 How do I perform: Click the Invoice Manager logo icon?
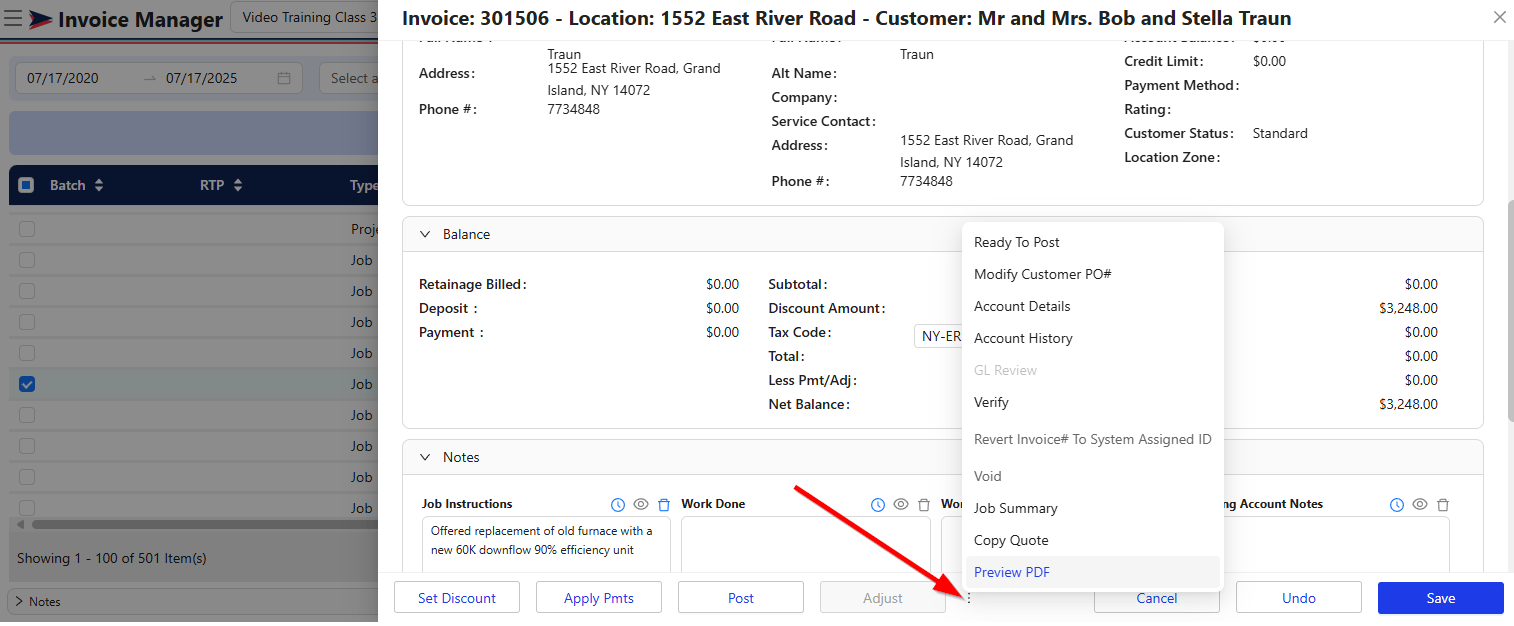(41, 19)
